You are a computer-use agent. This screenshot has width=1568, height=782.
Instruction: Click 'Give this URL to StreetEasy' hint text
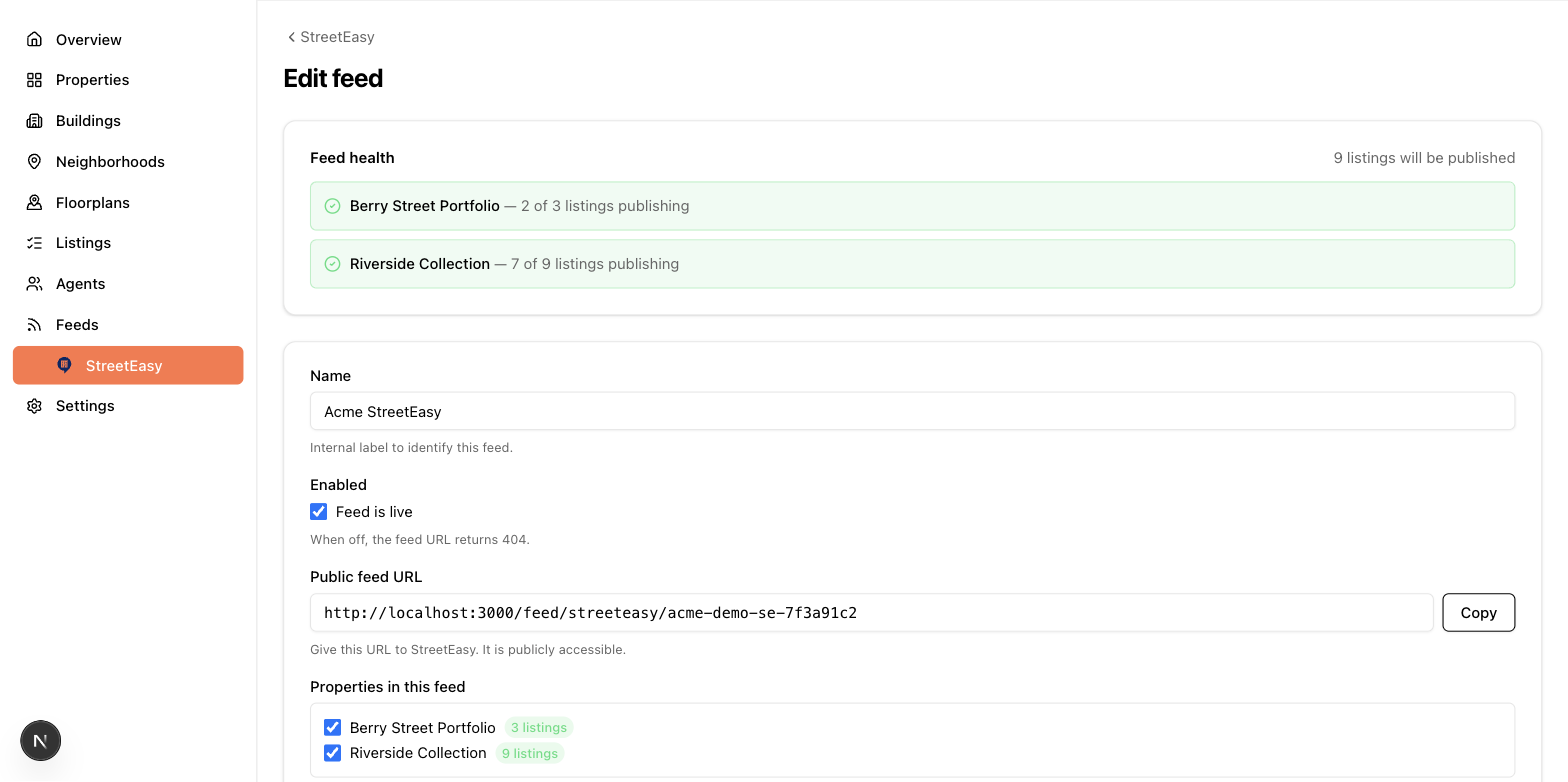(468, 650)
